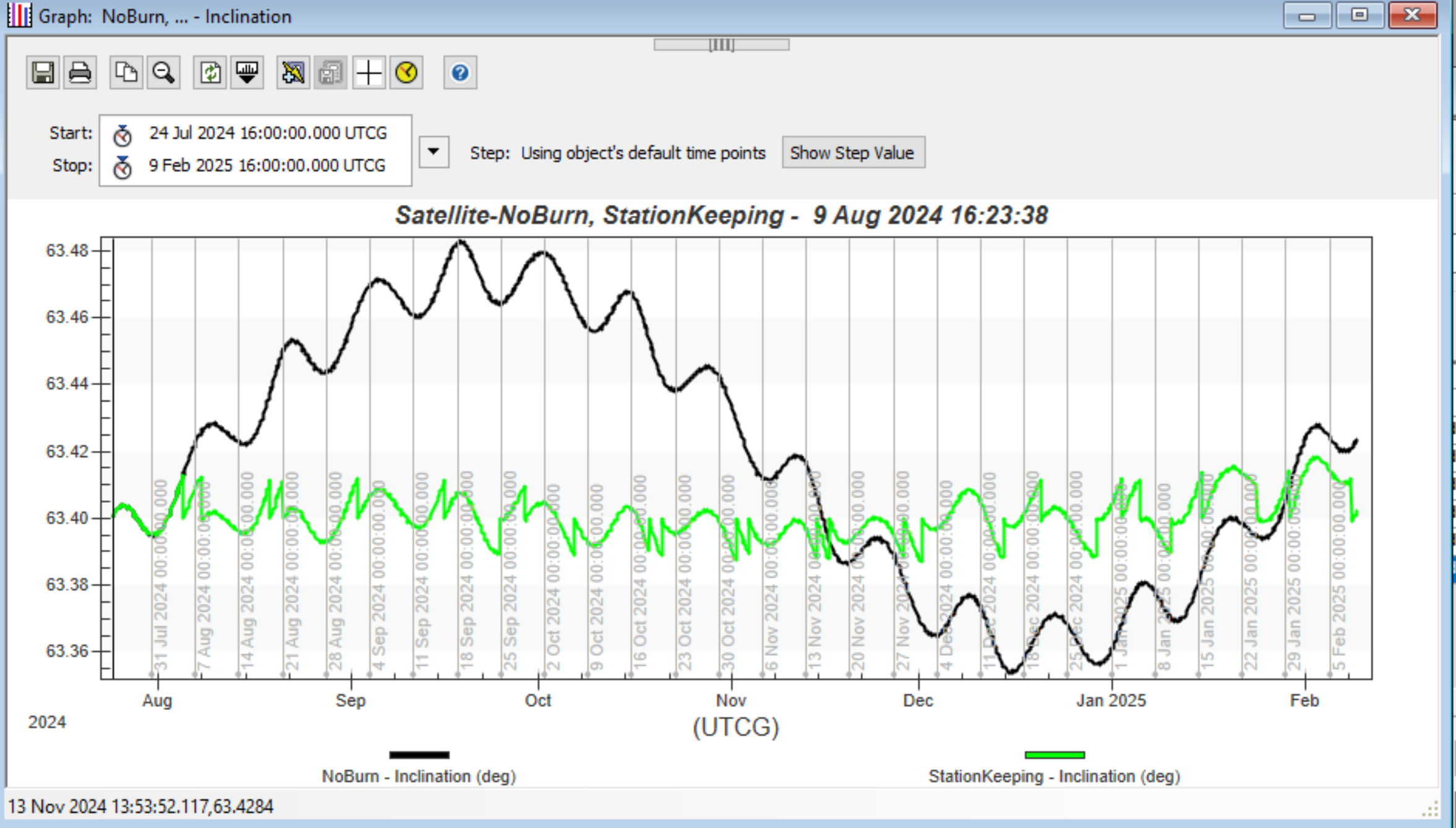Click the "Feb" x-axis label
This screenshot has height=828, width=1456.
1304,701
